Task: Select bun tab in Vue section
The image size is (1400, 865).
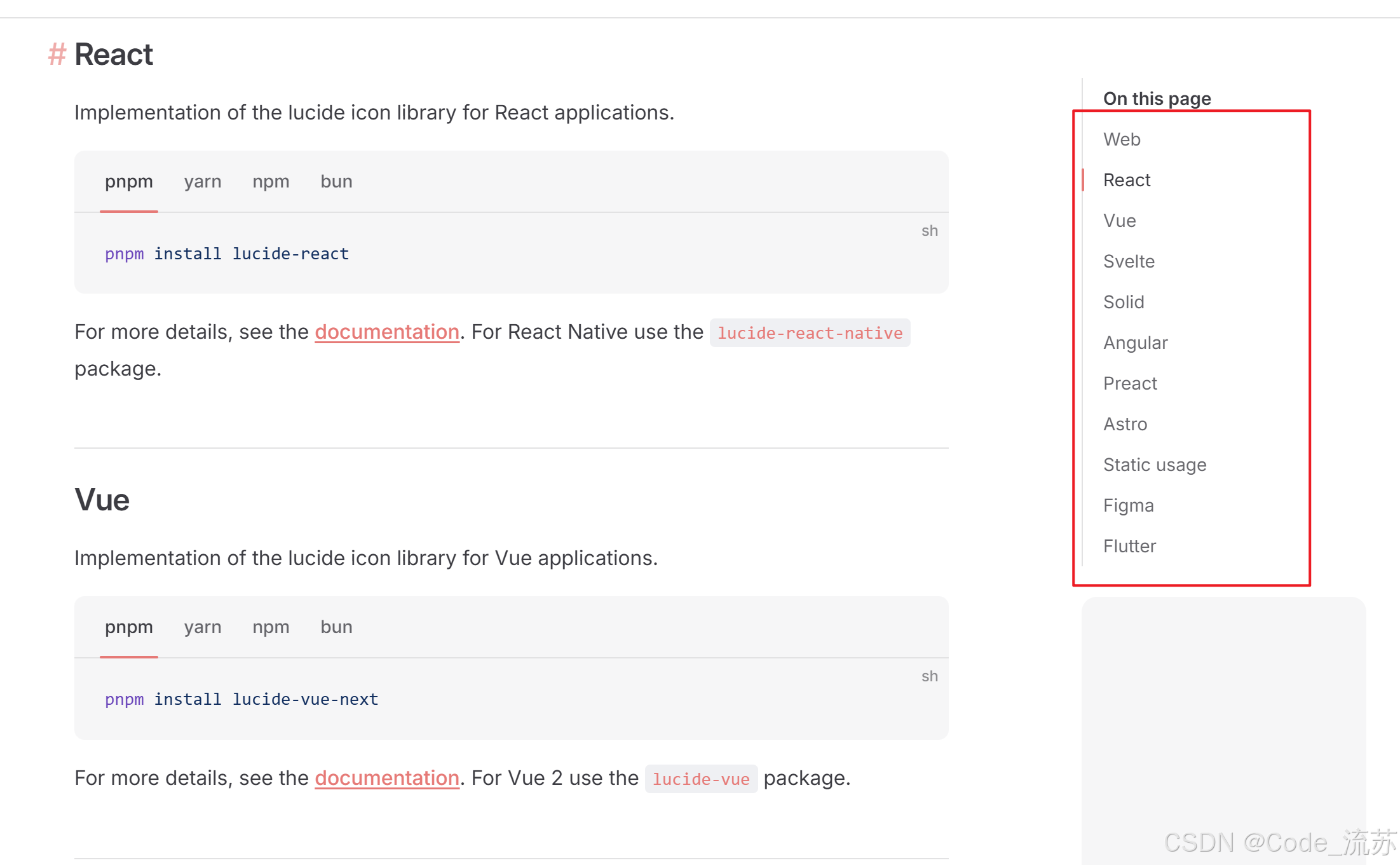Action: pyautogui.click(x=336, y=627)
